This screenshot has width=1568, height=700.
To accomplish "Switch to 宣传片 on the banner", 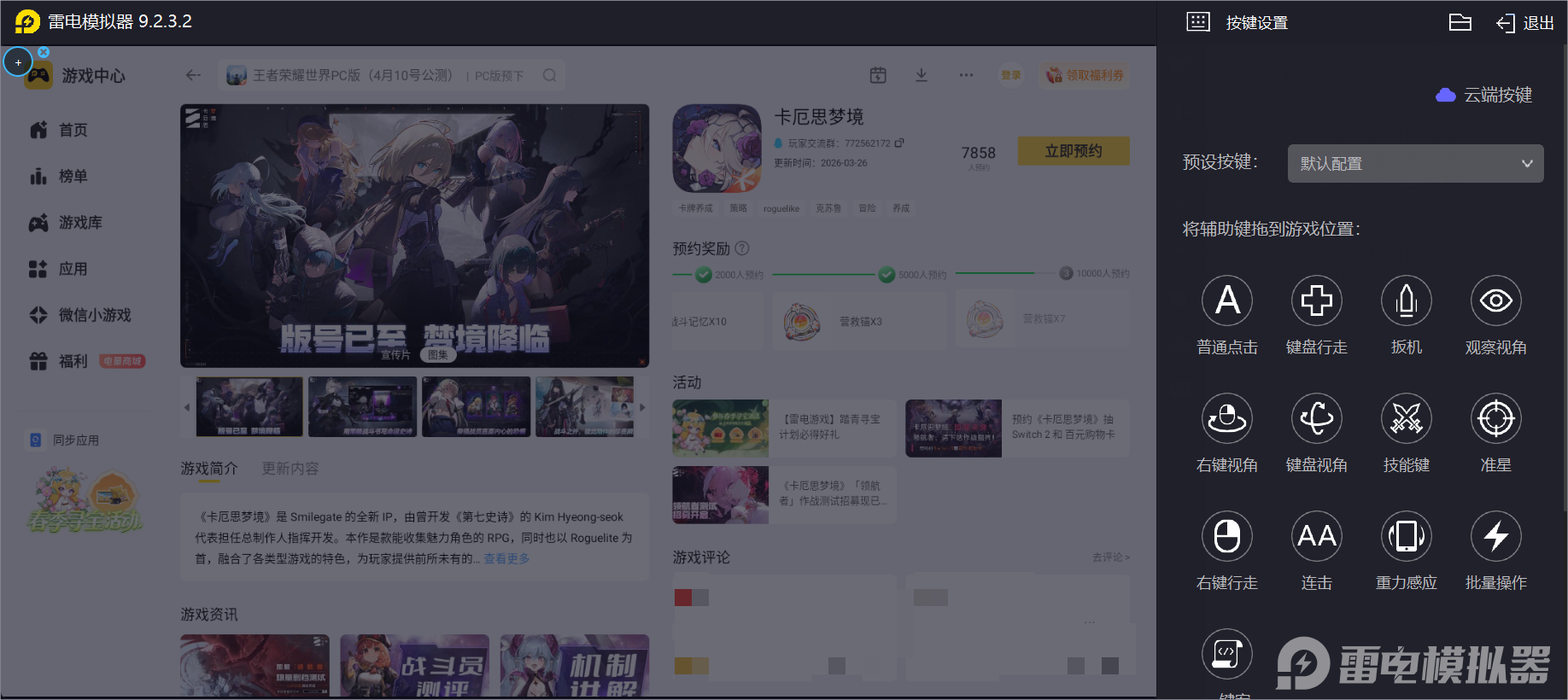I will [395, 354].
